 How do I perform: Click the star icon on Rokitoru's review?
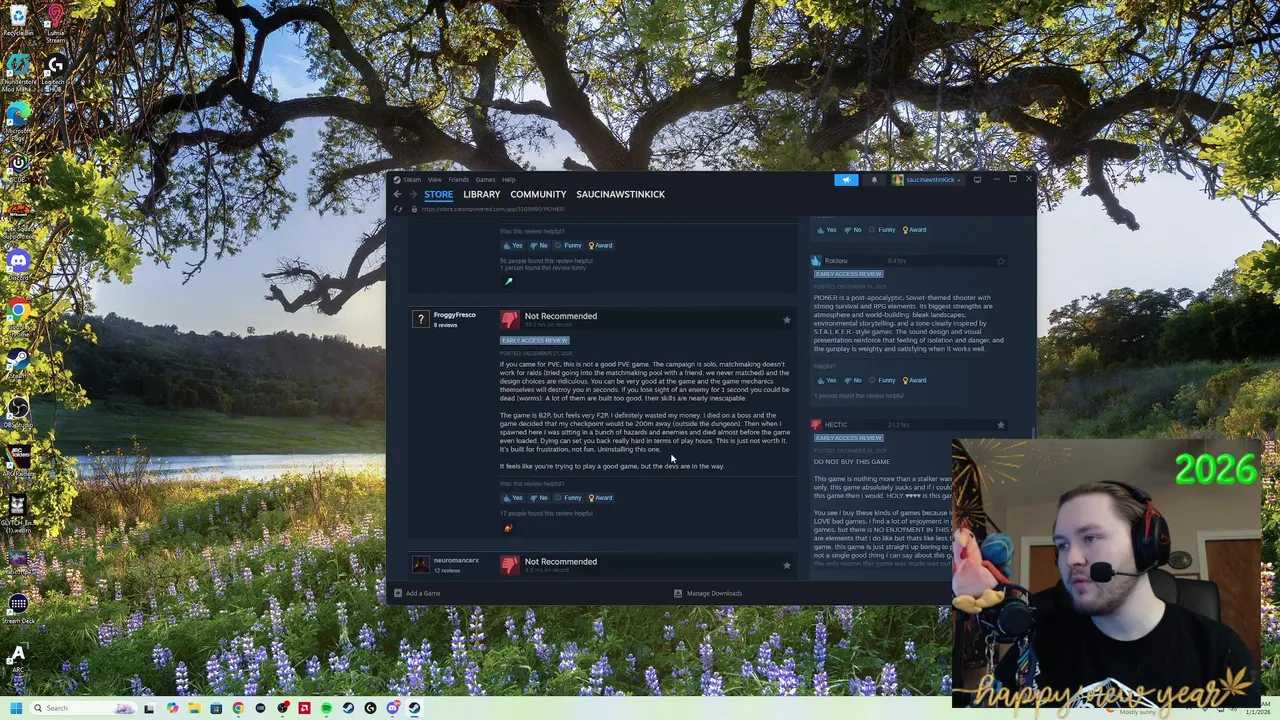pos(1000,261)
